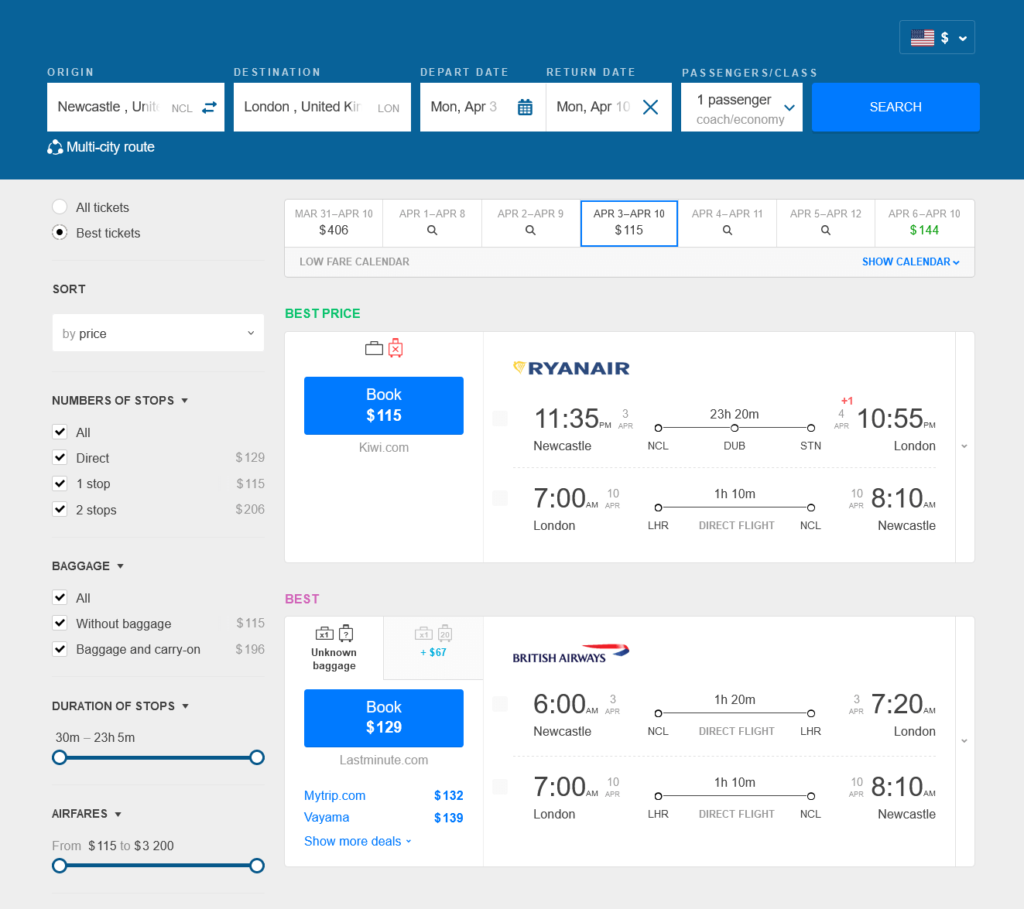Click question-mark suitcase icon in Unknown baggage
This screenshot has height=909, width=1024.
346,633
